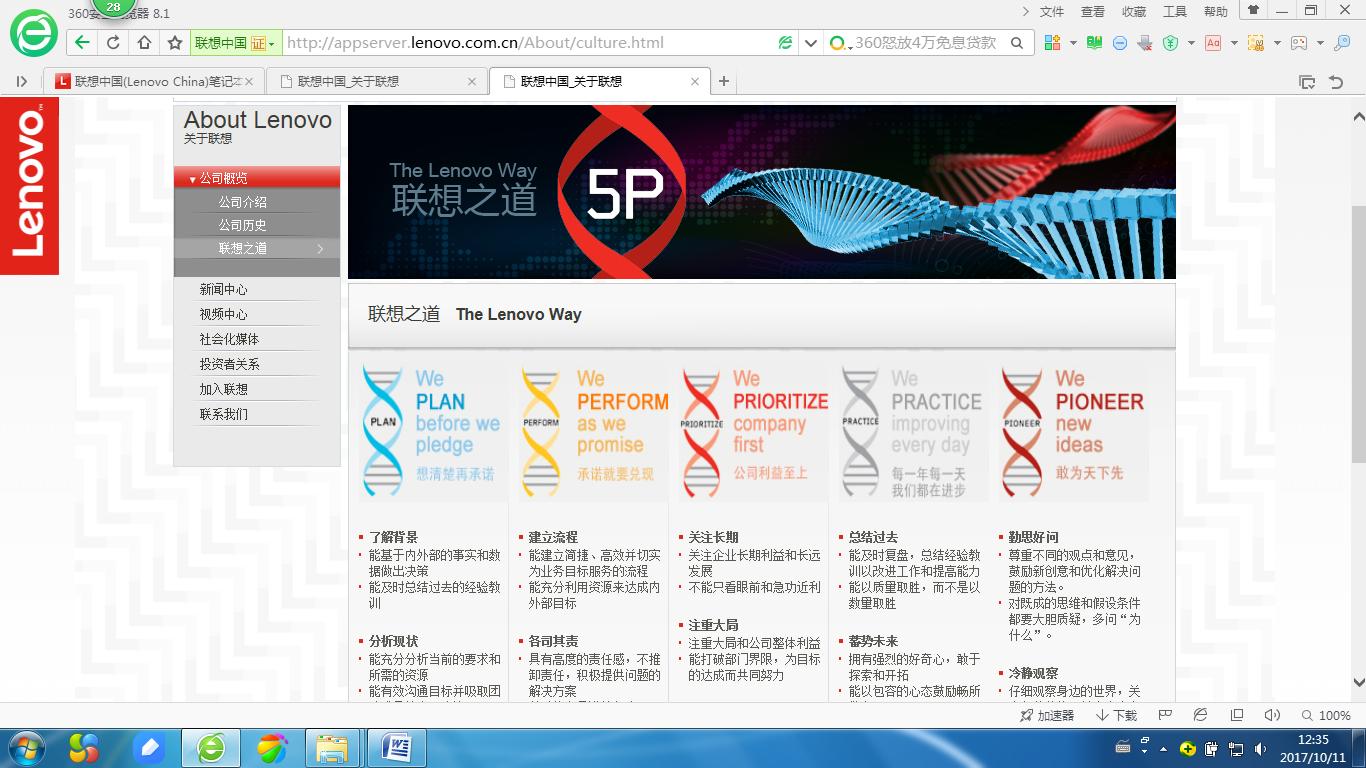
Task: Click the split-screen view toggle icon
Action: [1237, 715]
